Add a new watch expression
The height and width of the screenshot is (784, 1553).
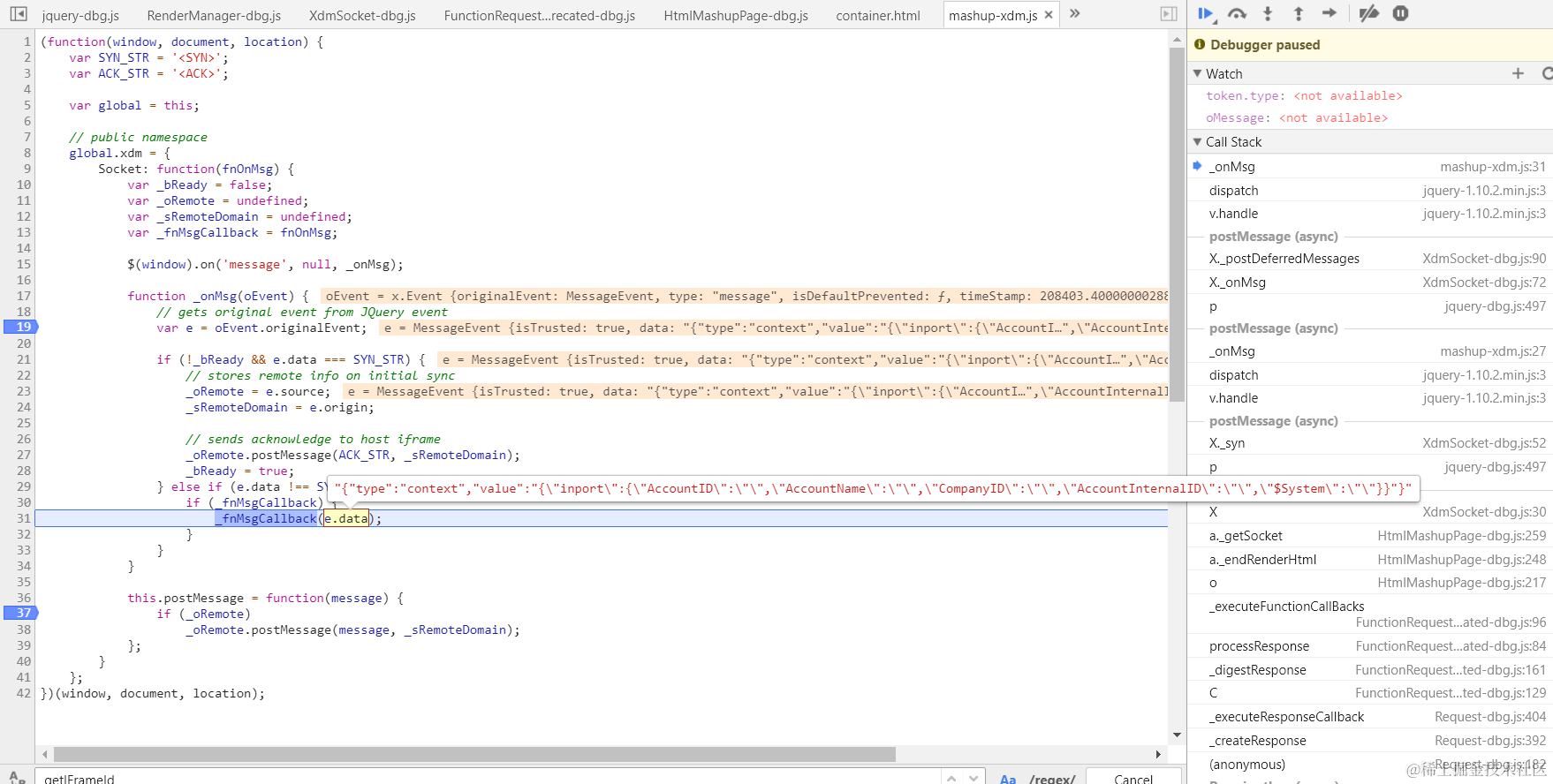[1518, 73]
